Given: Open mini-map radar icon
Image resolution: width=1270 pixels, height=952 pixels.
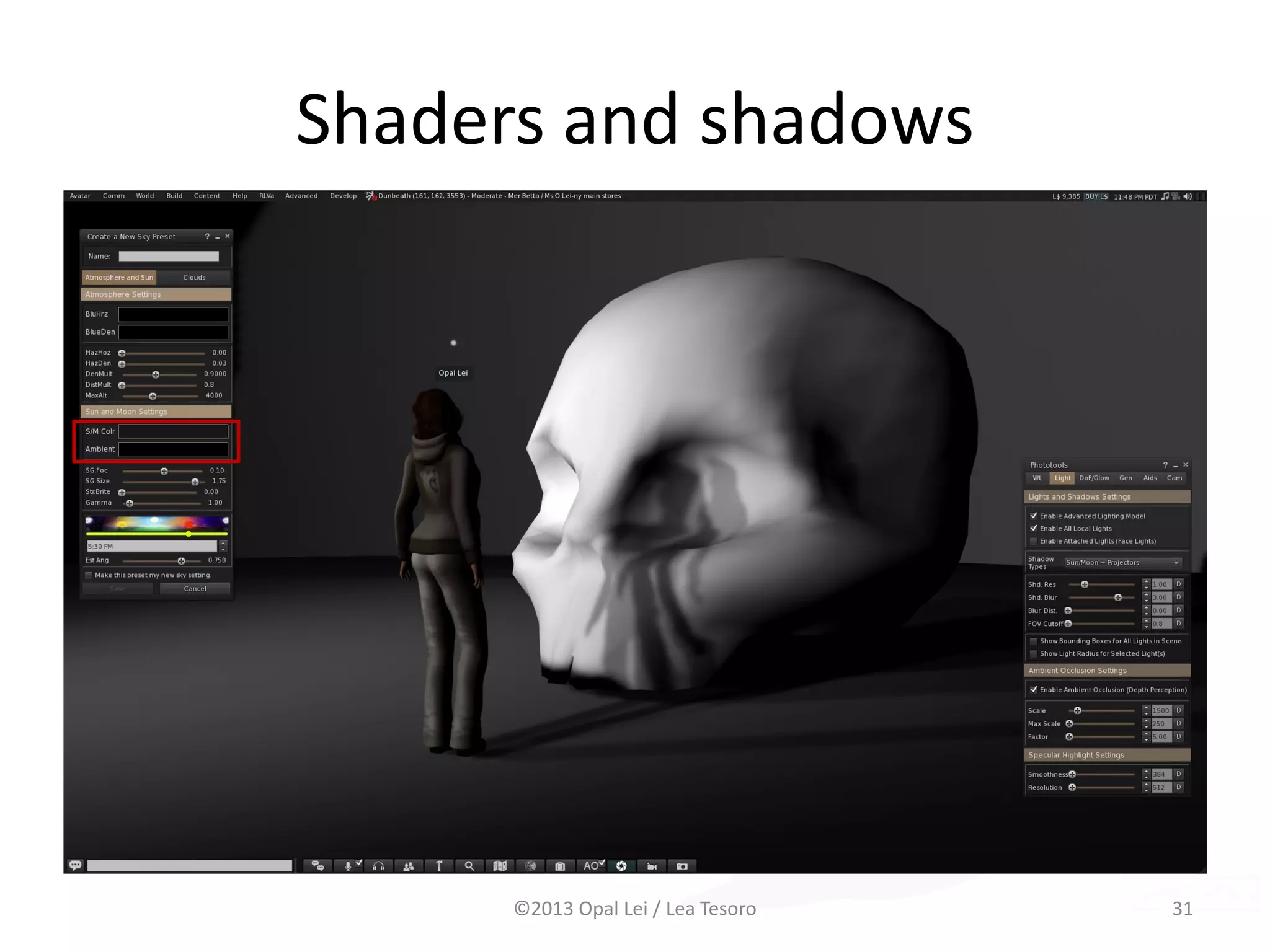Looking at the screenshot, I should [x=530, y=866].
